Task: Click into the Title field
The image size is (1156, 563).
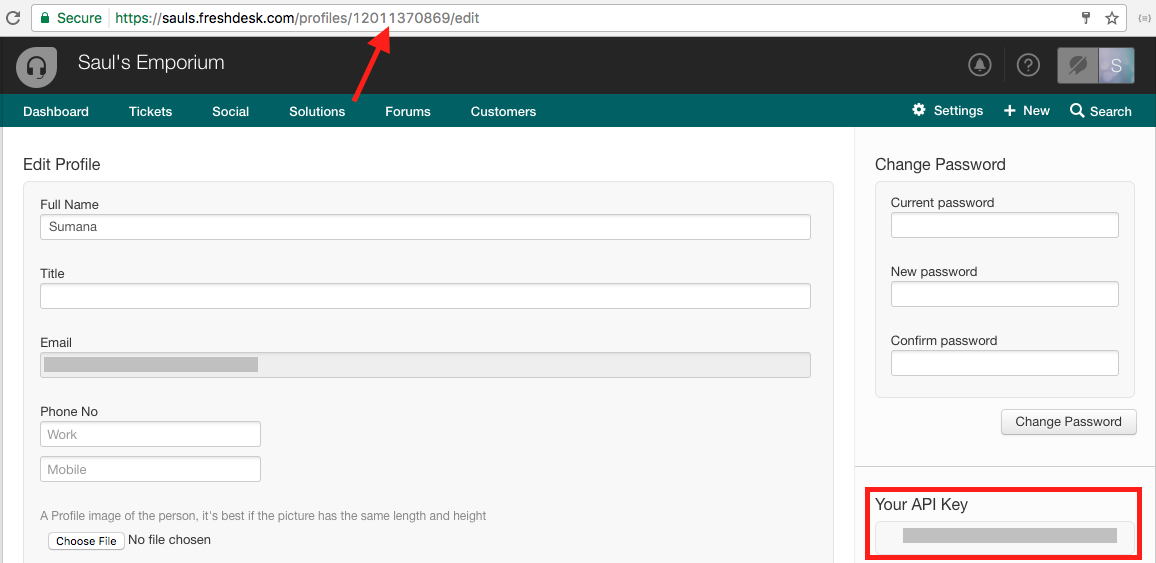Action: click(425, 296)
